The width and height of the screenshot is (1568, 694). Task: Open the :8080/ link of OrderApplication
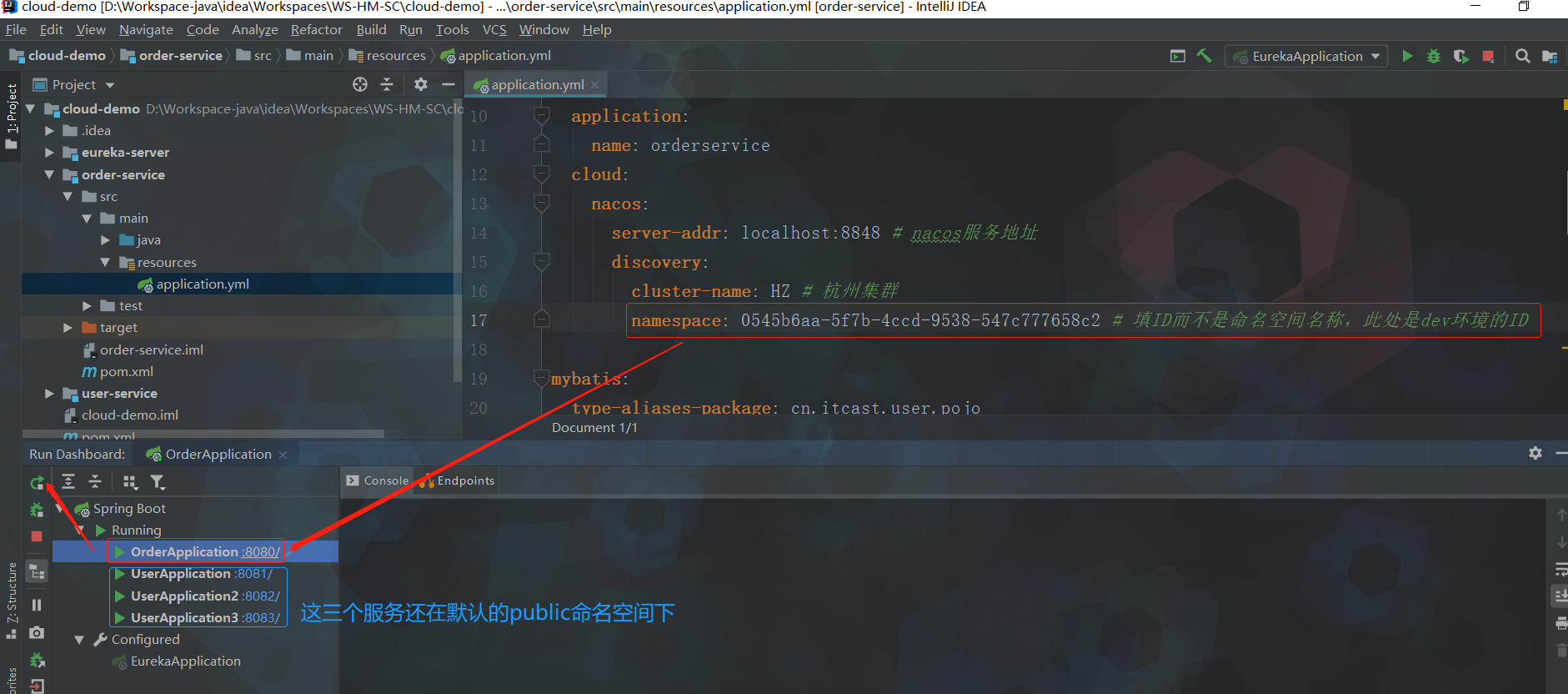tap(261, 551)
